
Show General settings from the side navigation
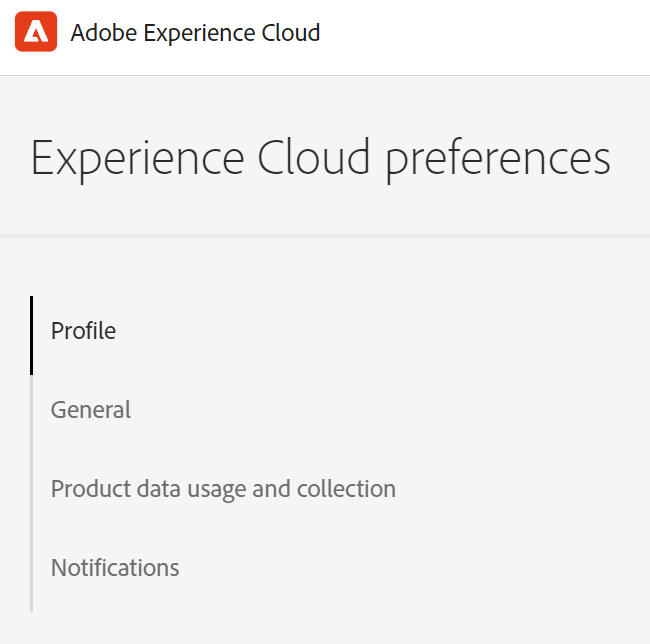click(x=91, y=409)
